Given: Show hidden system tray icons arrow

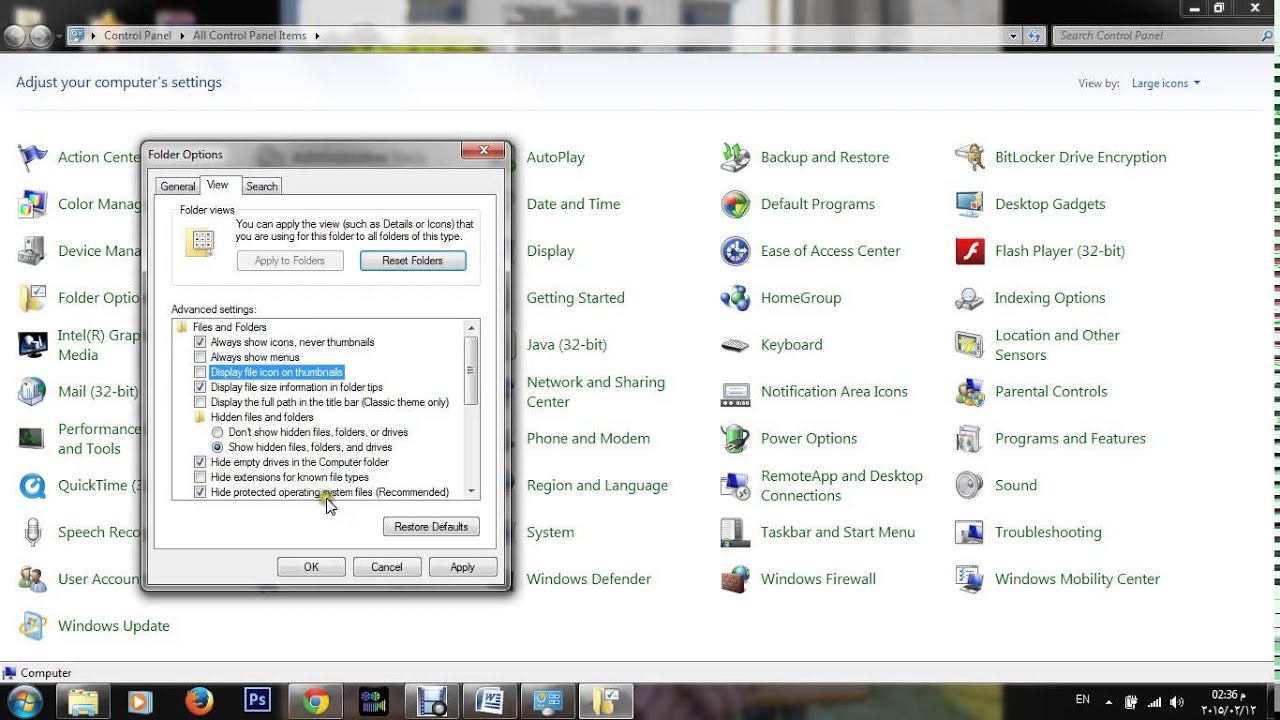Looking at the screenshot, I should click(x=1109, y=701).
